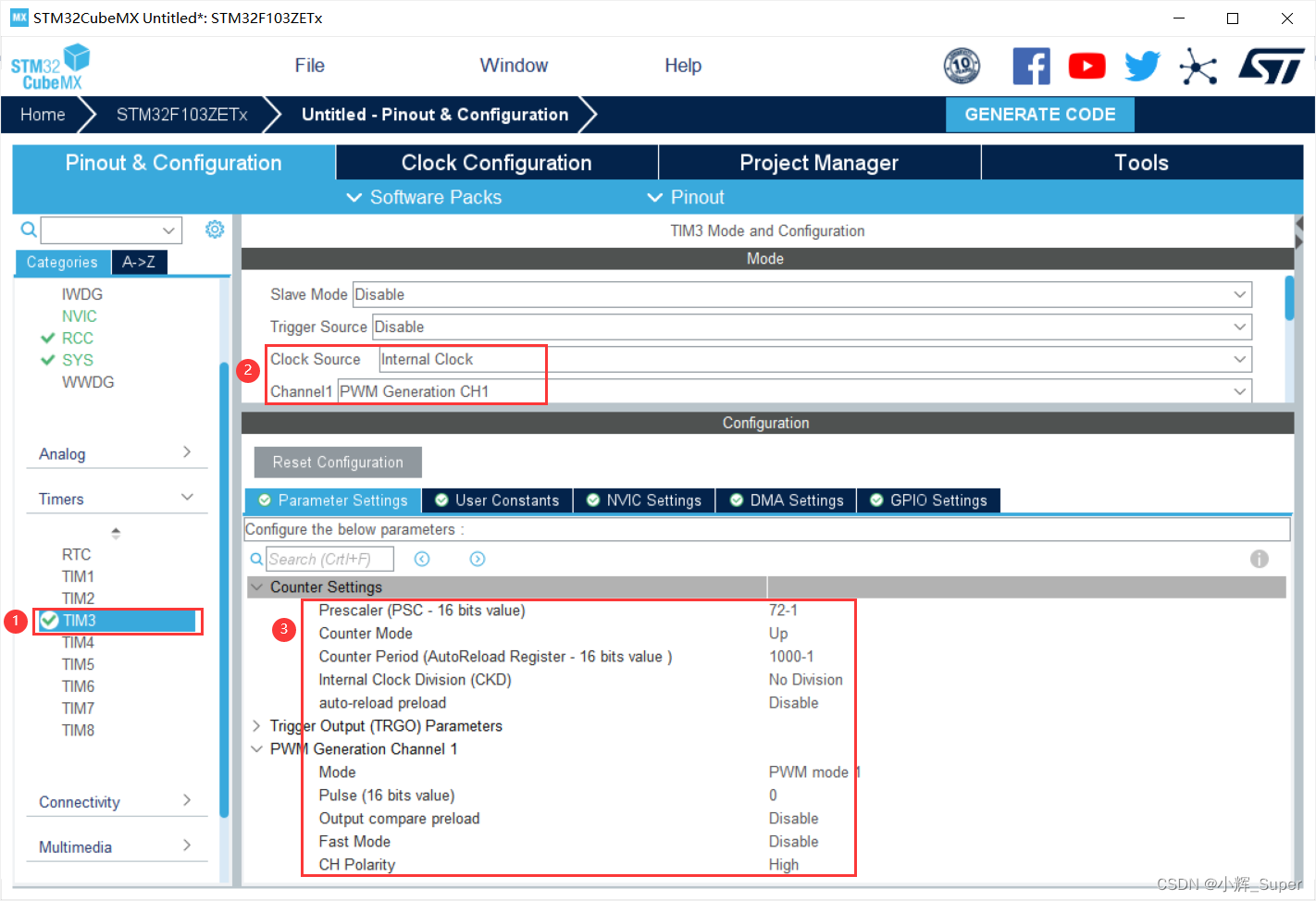Click the category list vertical scrollbar
The height and width of the screenshot is (901, 1316).
[224, 589]
